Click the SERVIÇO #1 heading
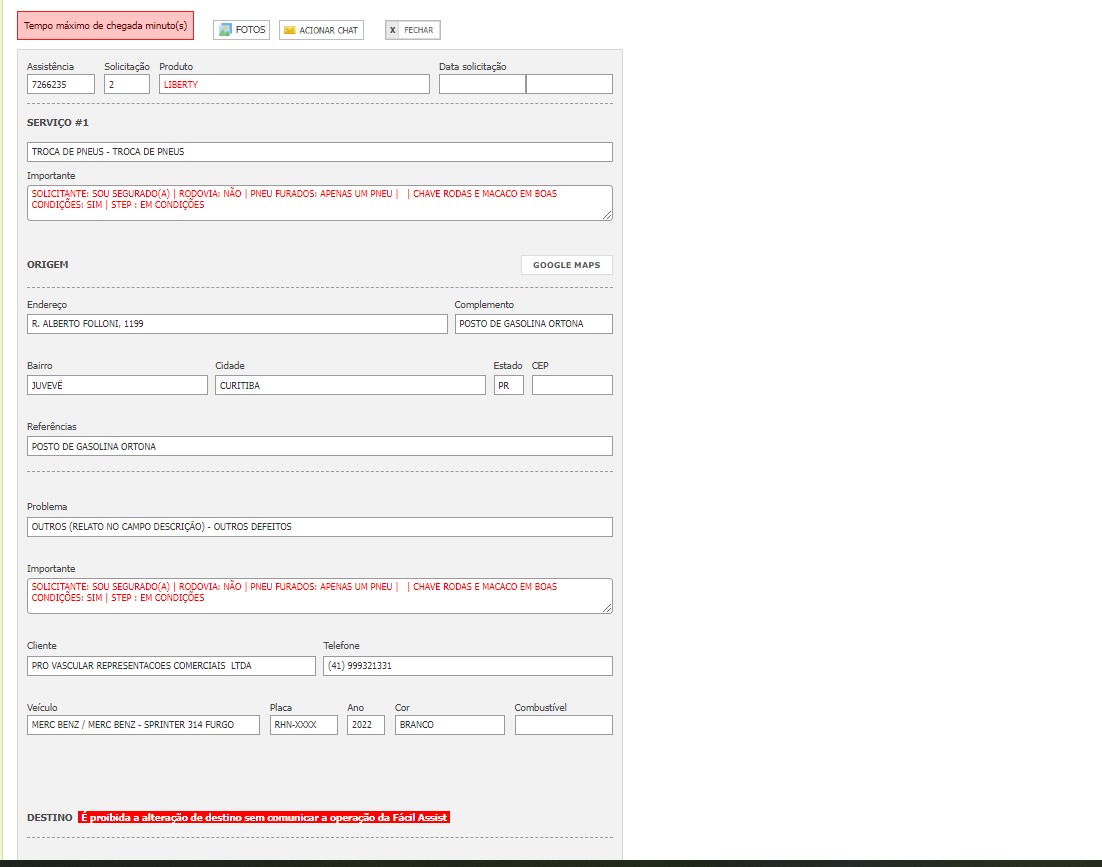This screenshot has width=1102, height=867. tap(58, 122)
